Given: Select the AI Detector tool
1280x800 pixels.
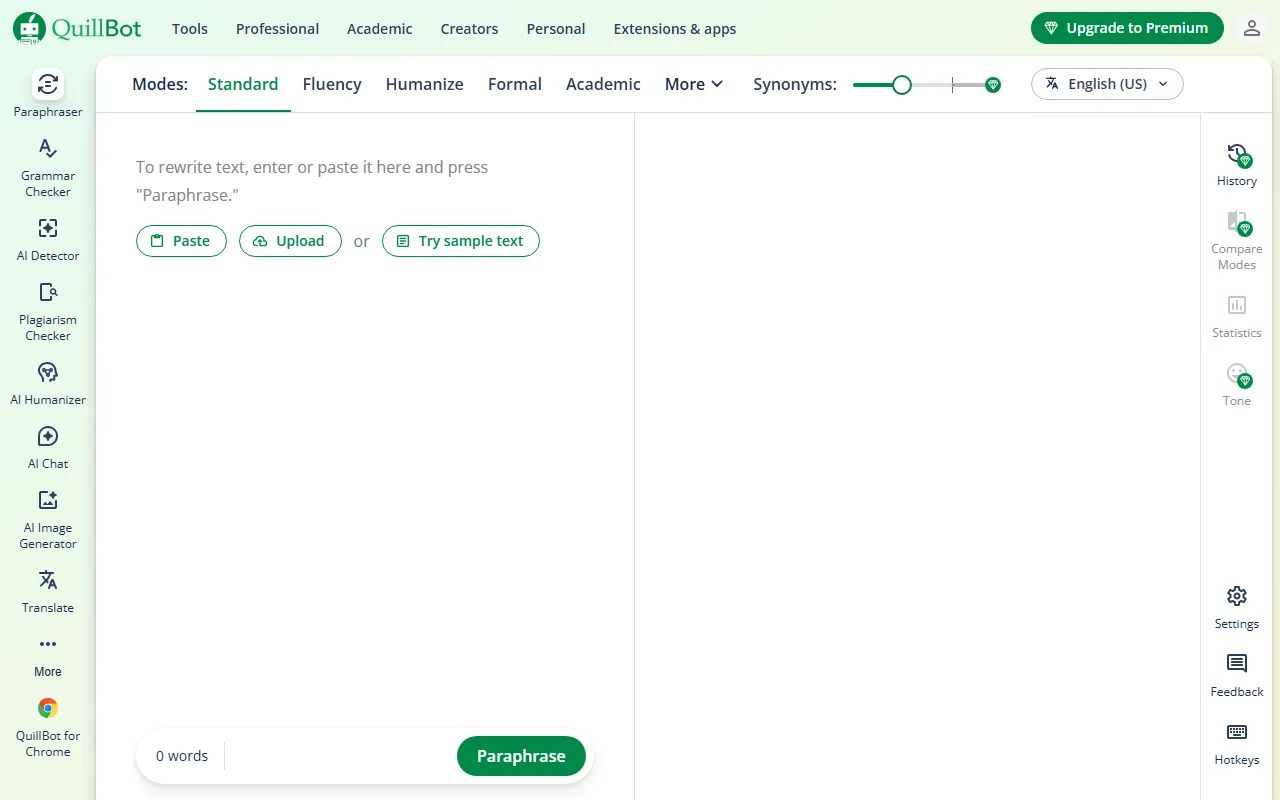Looking at the screenshot, I should tap(47, 237).
